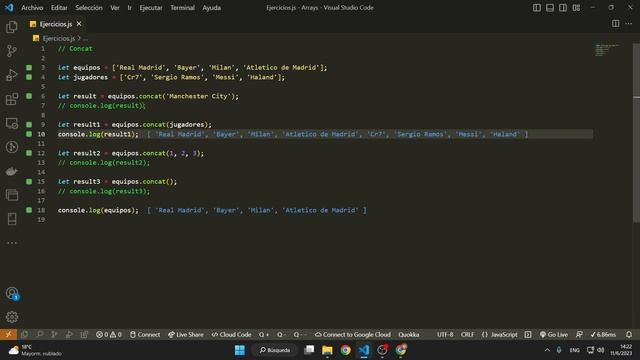Screen dimensions: 640x360
Task: Click the editor vertical scrollbar
Action: point(636,133)
